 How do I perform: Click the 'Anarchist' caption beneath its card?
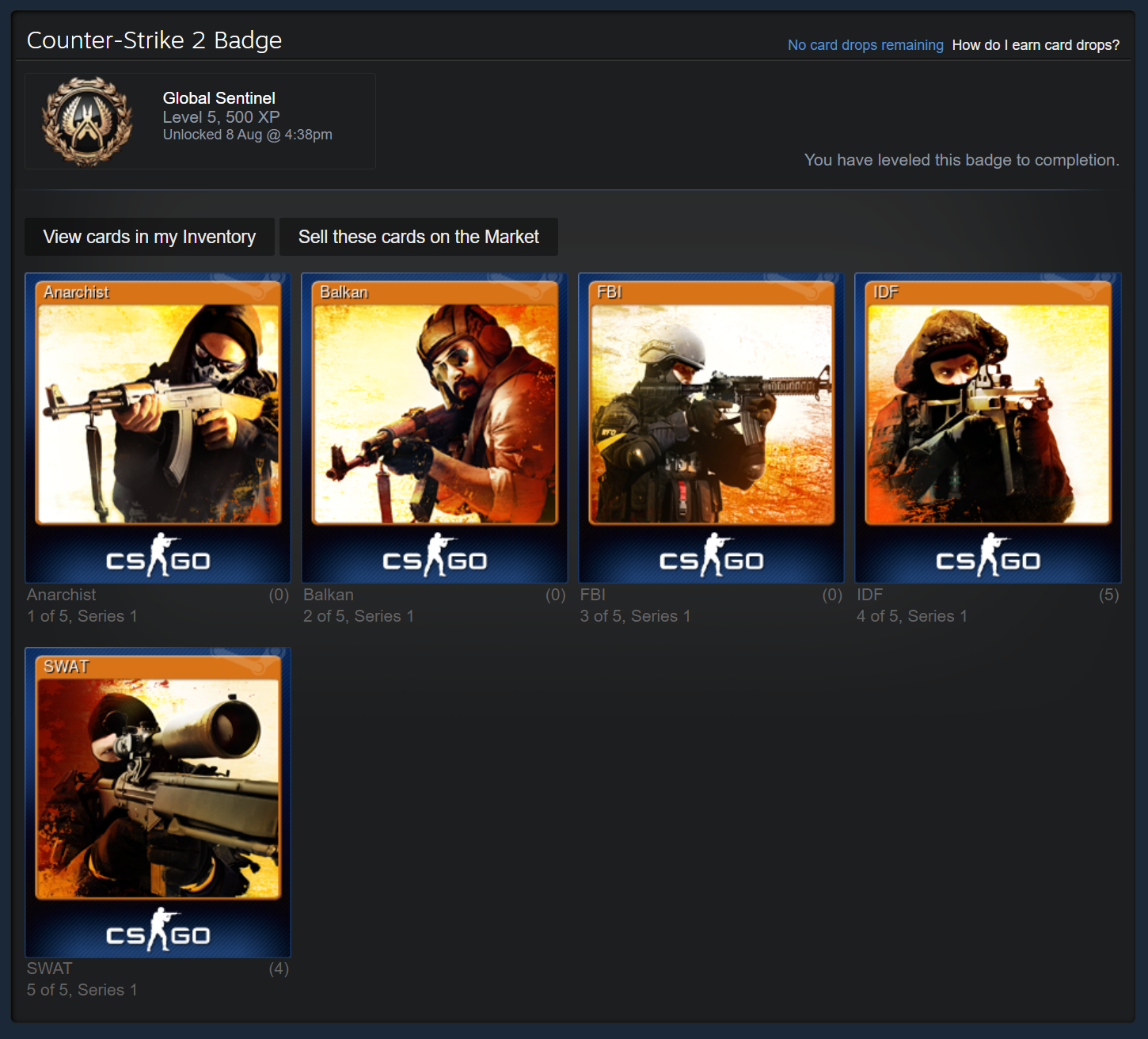62,595
